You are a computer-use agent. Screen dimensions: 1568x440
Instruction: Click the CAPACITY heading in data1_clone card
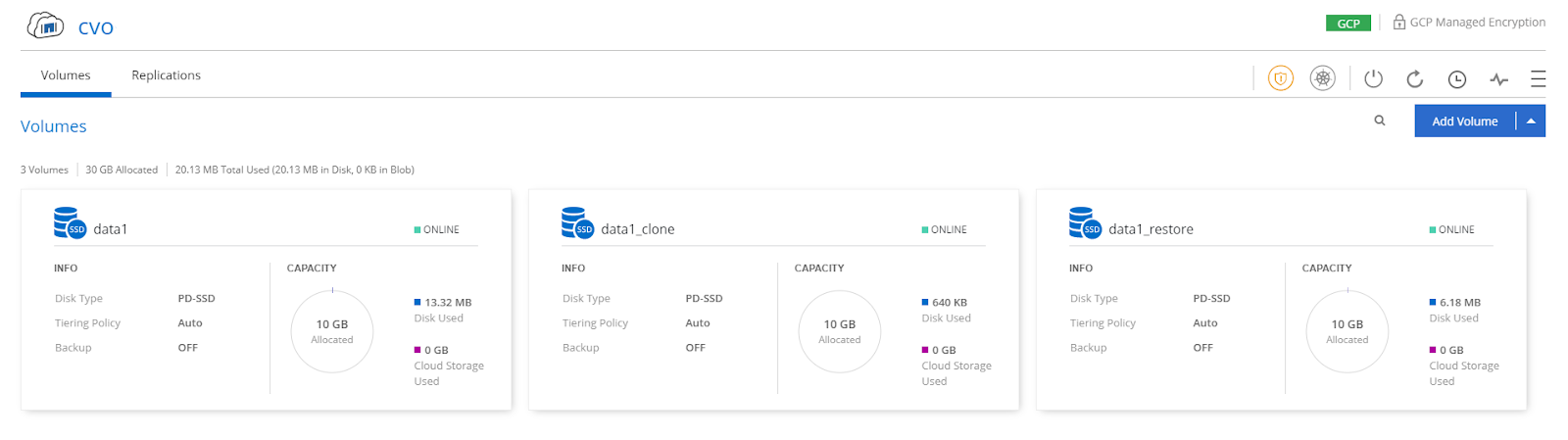[819, 269]
